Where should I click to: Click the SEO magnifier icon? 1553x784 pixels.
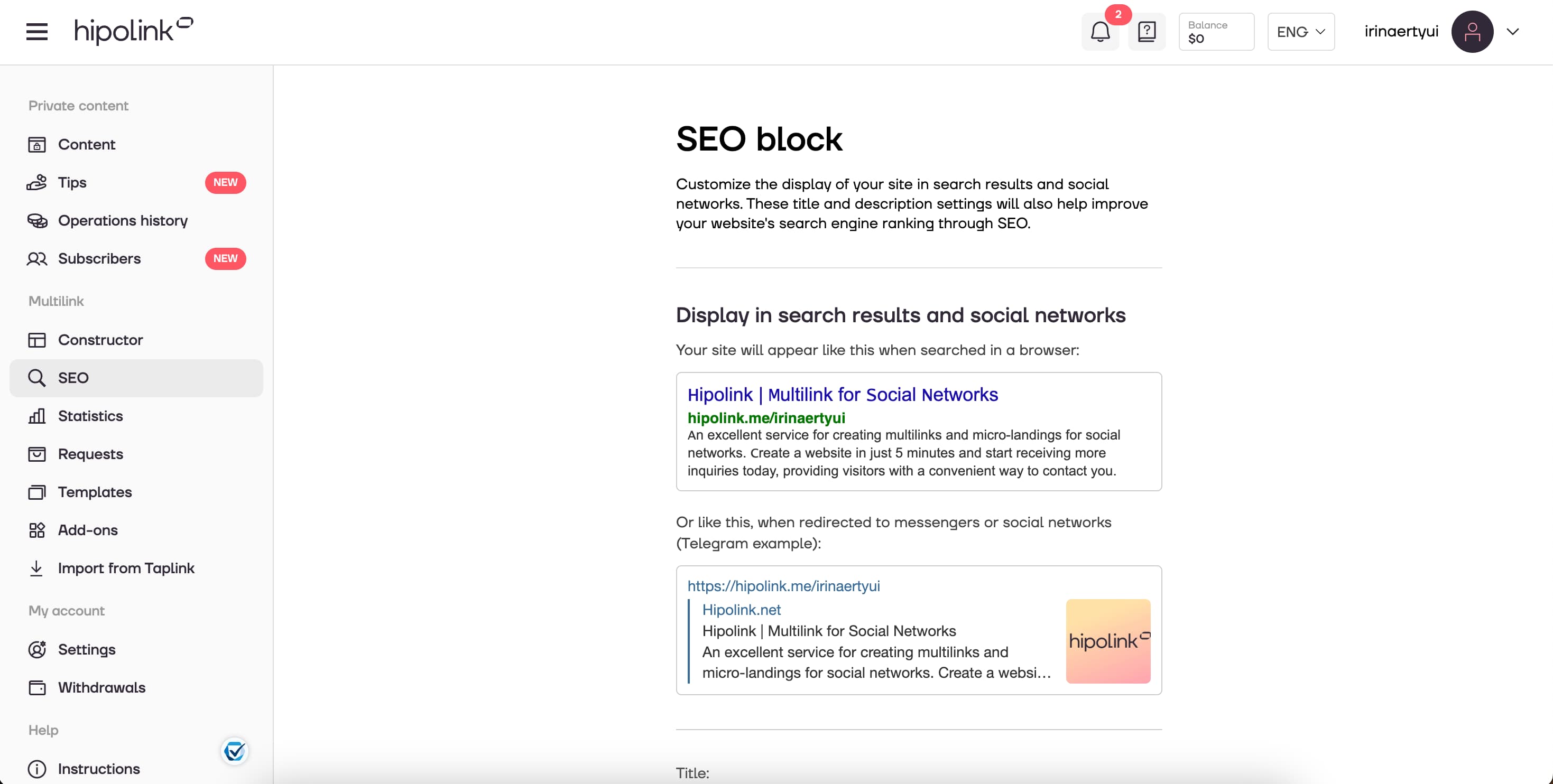point(37,378)
